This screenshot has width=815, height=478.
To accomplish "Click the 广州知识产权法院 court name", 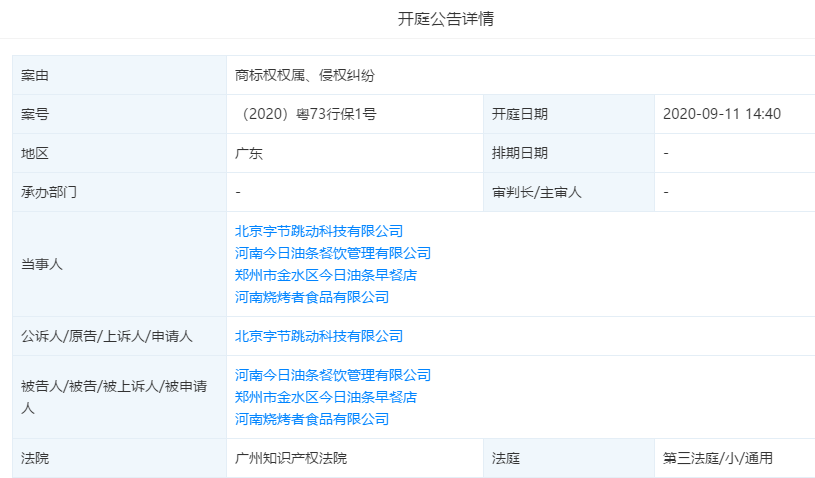I will 291,458.
